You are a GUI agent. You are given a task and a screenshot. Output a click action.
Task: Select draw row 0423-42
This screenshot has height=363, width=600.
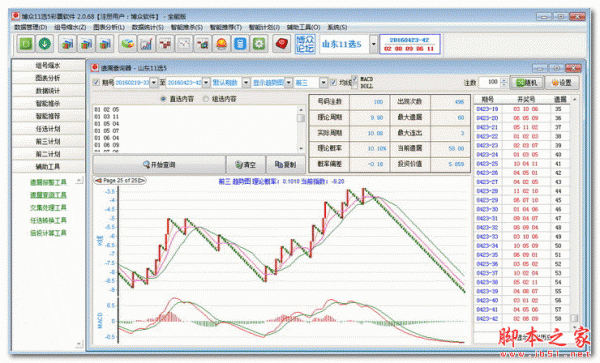[522, 319]
